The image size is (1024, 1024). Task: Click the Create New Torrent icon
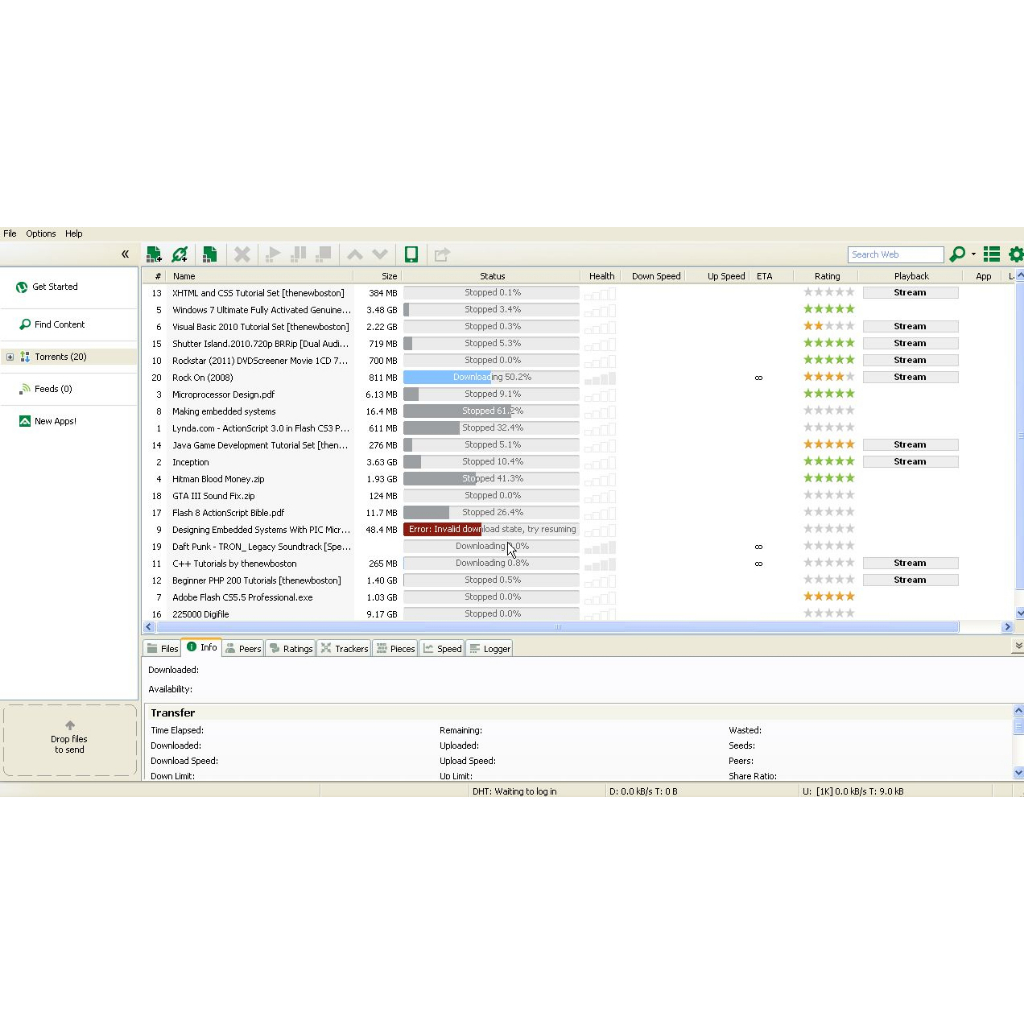tap(210, 255)
